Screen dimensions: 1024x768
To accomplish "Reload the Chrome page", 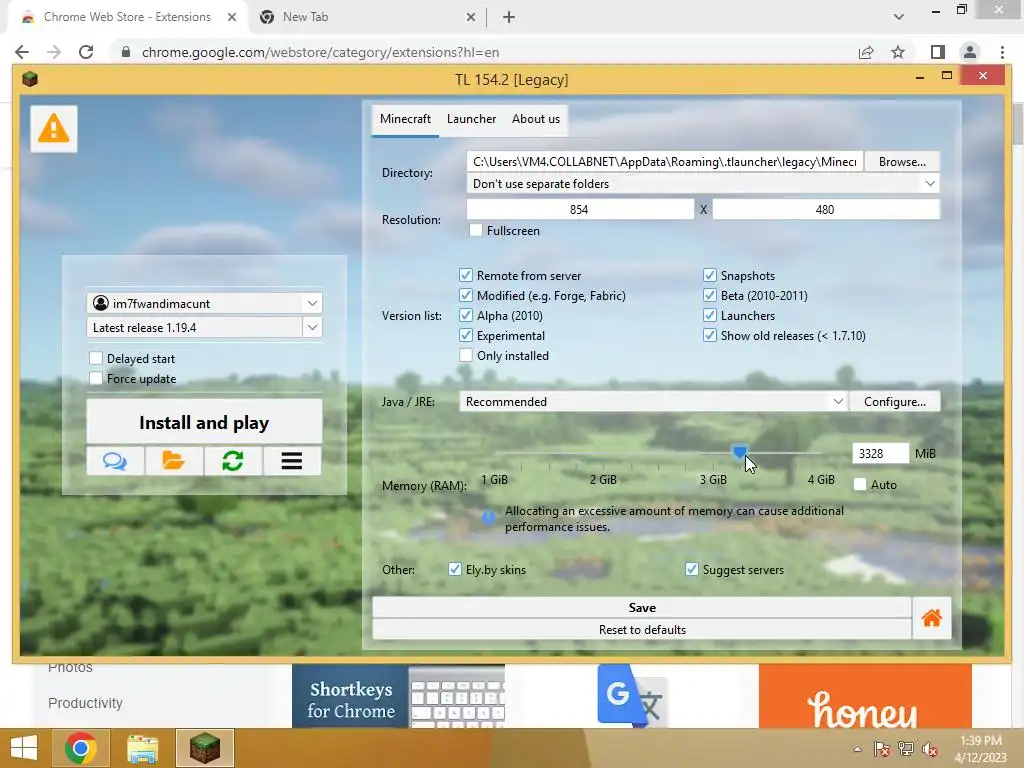I will pos(86,52).
